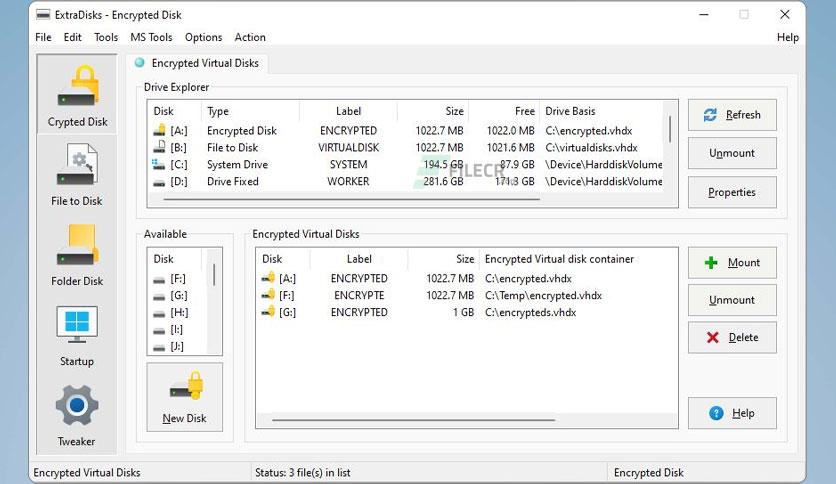Click the drive icon for [D:] row

pos(159,182)
